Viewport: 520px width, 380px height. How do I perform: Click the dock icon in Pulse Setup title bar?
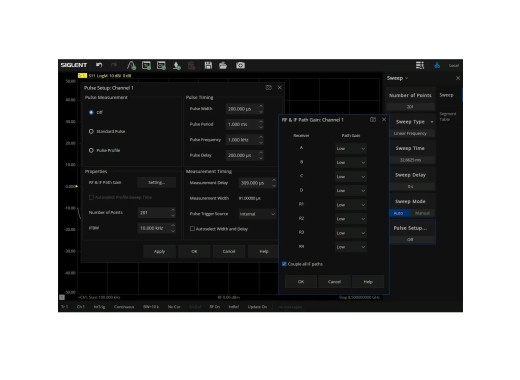pos(269,88)
